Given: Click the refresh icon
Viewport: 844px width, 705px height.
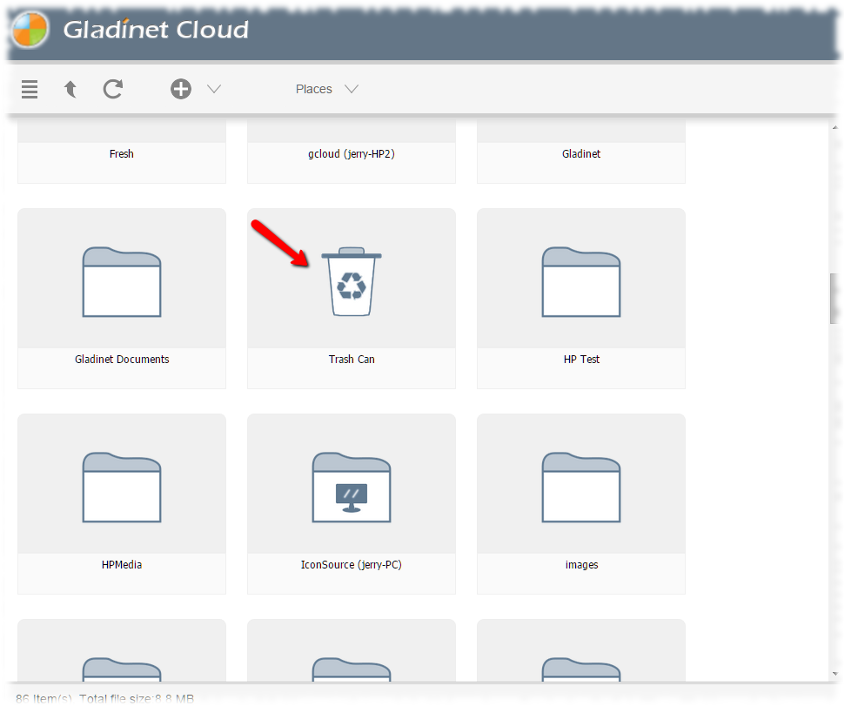Looking at the screenshot, I should click(x=113, y=89).
